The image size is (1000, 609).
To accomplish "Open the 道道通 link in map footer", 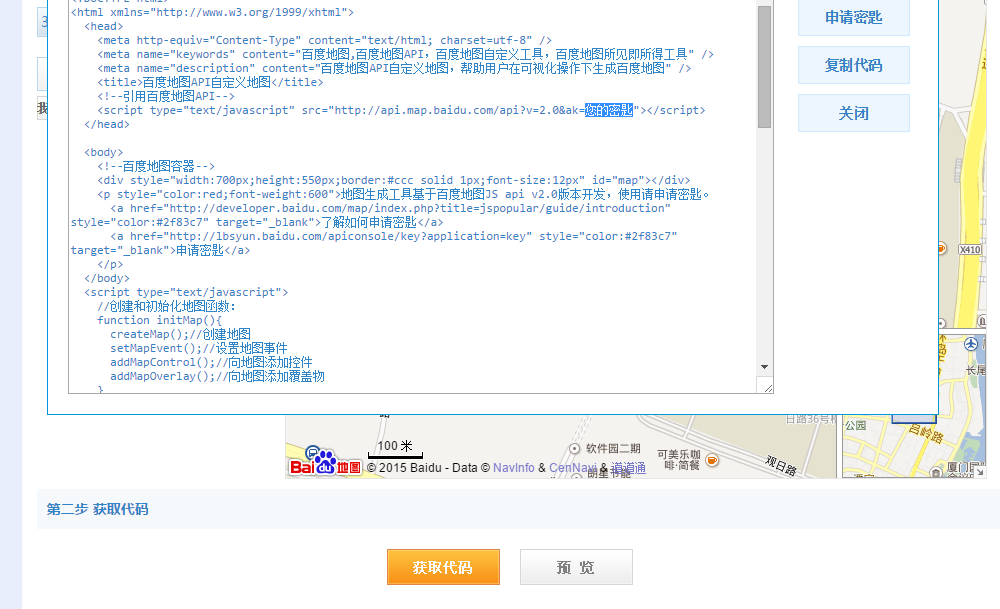I will [629, 467].
